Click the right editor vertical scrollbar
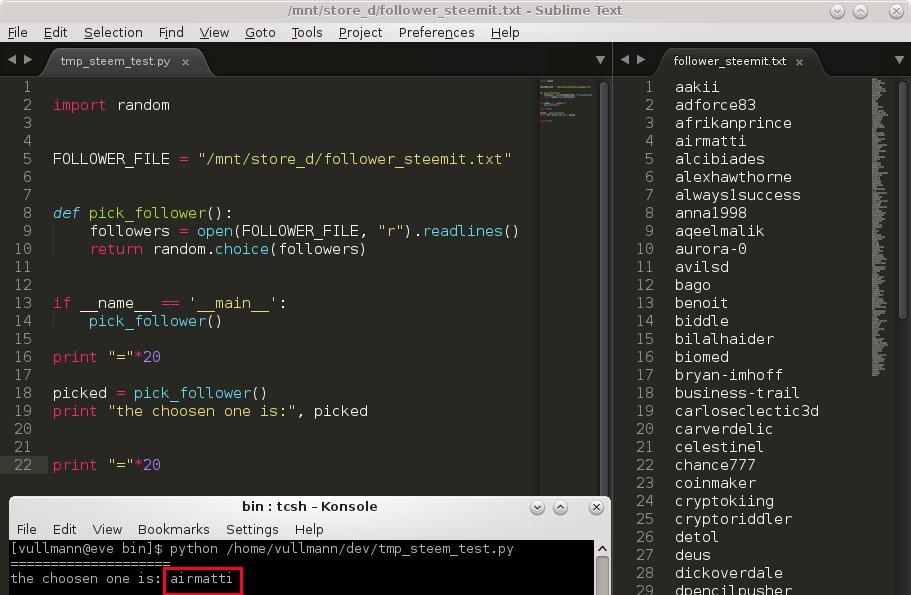 pyautogui.click(x=902, y=200)
